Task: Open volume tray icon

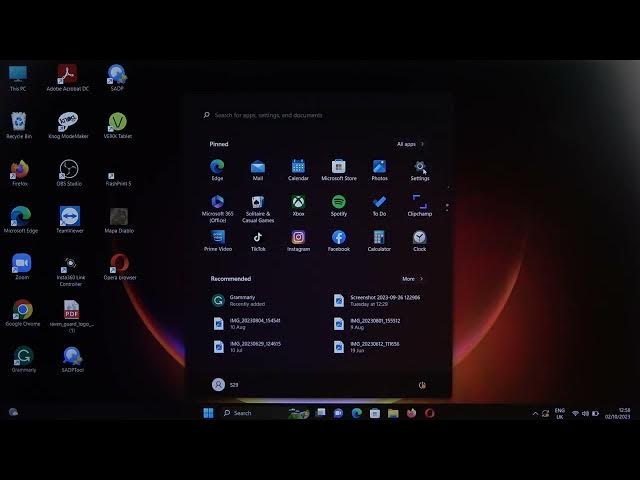Action: 585,413
